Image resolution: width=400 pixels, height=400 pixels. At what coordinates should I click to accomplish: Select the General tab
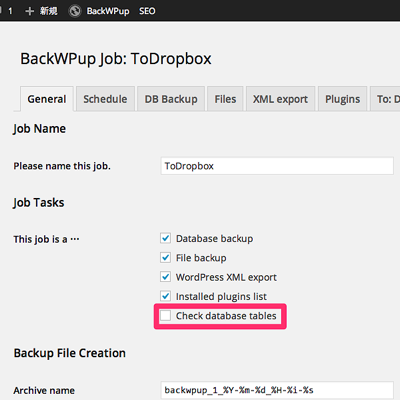click(x=47, y=99)
